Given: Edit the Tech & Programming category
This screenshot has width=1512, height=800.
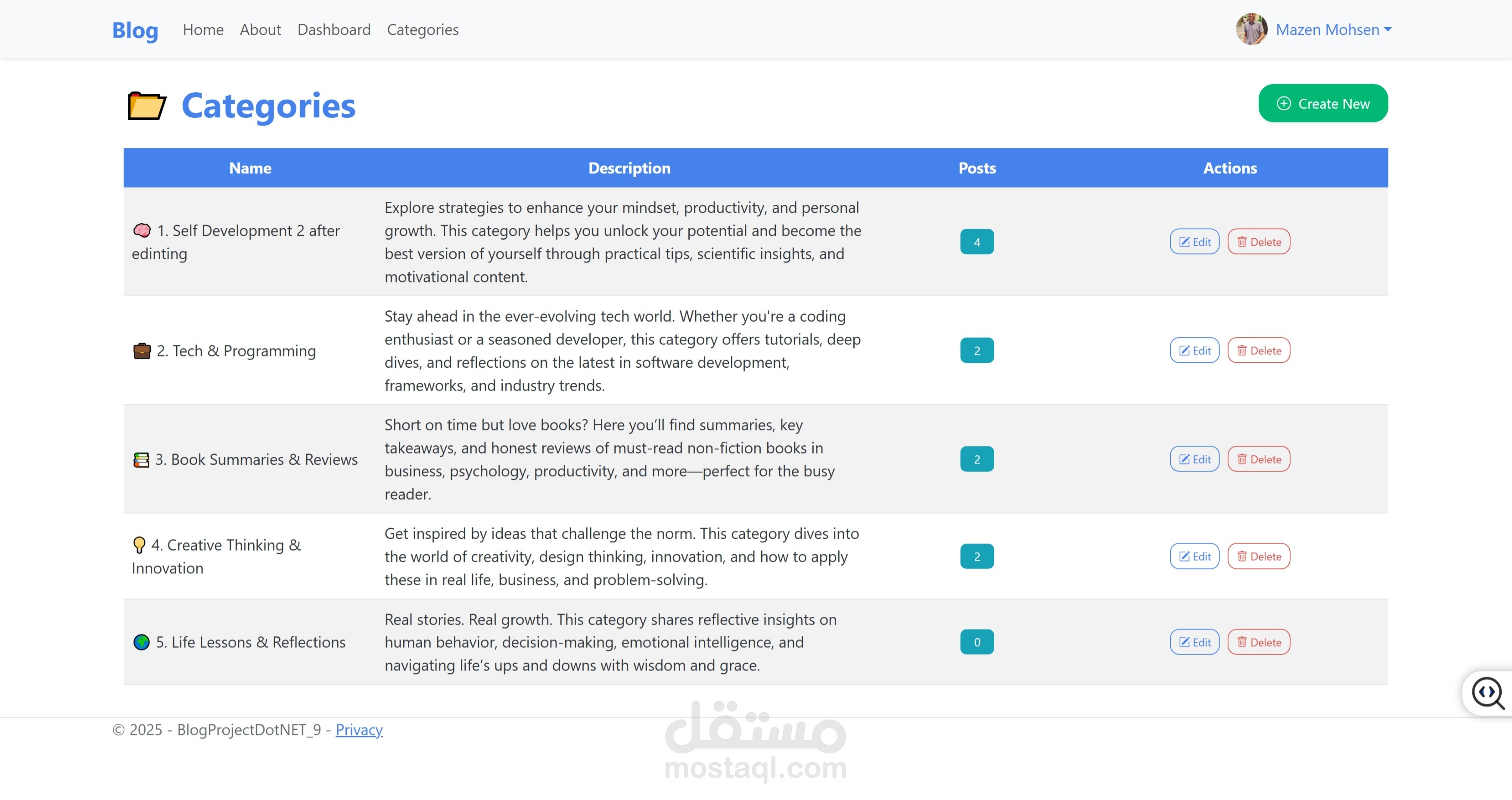Looking at the screenshot, I should [x=1195, y=350].
